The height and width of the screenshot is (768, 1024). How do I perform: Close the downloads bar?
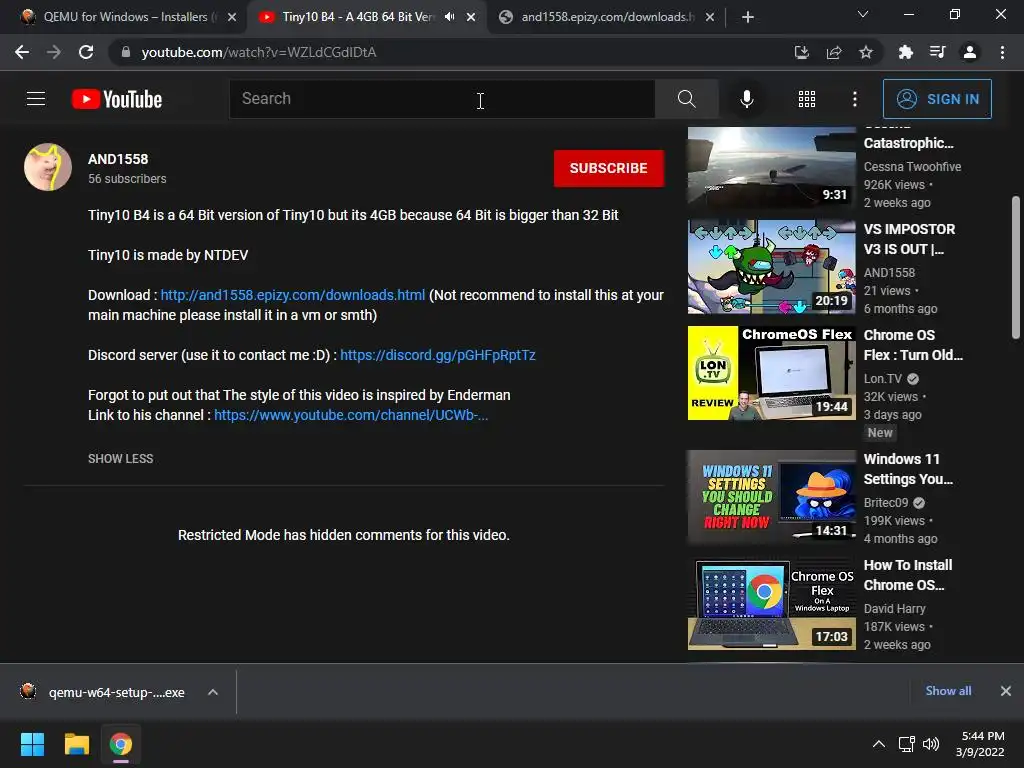(x=1006, y=691)
